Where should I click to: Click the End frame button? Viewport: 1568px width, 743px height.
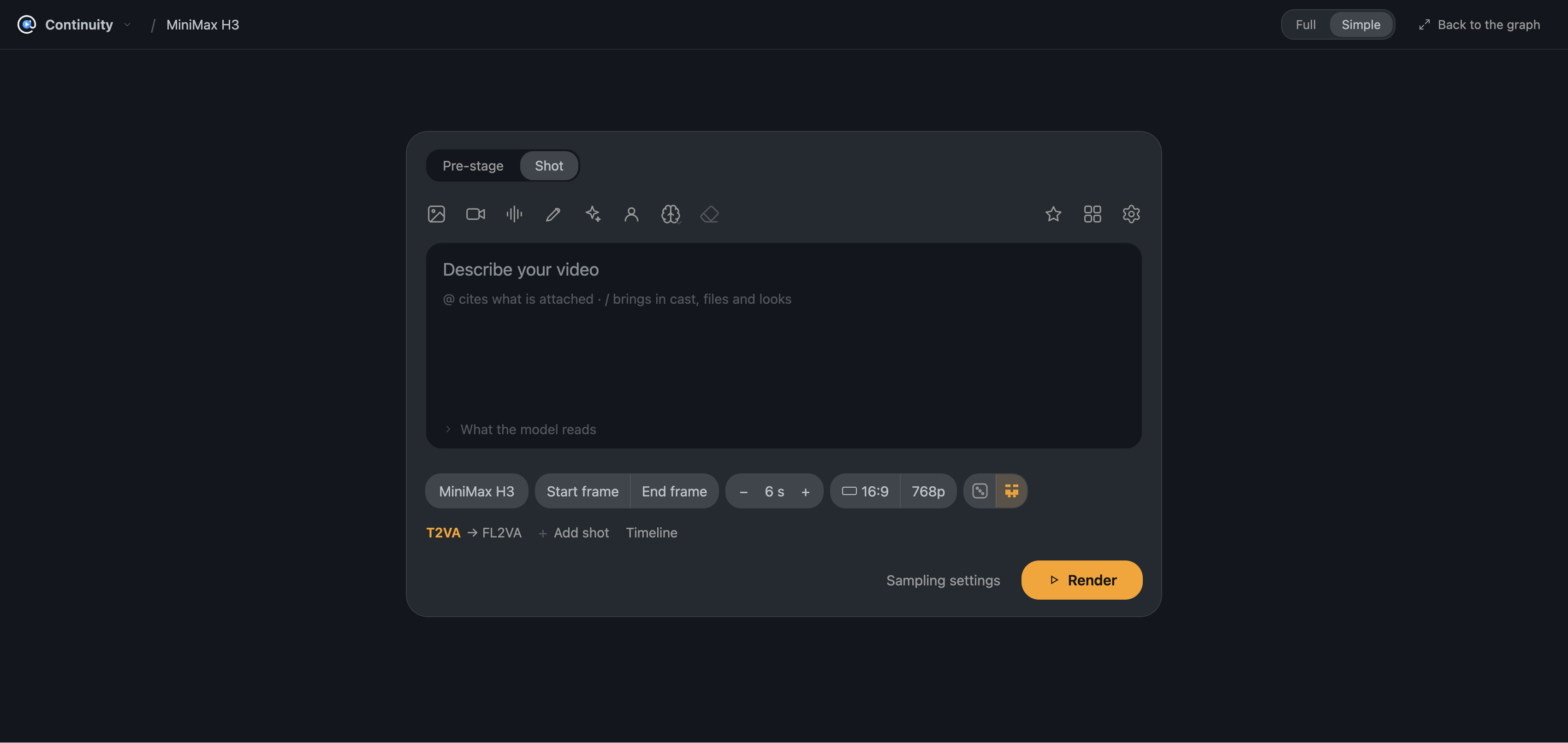pos(674,491)
